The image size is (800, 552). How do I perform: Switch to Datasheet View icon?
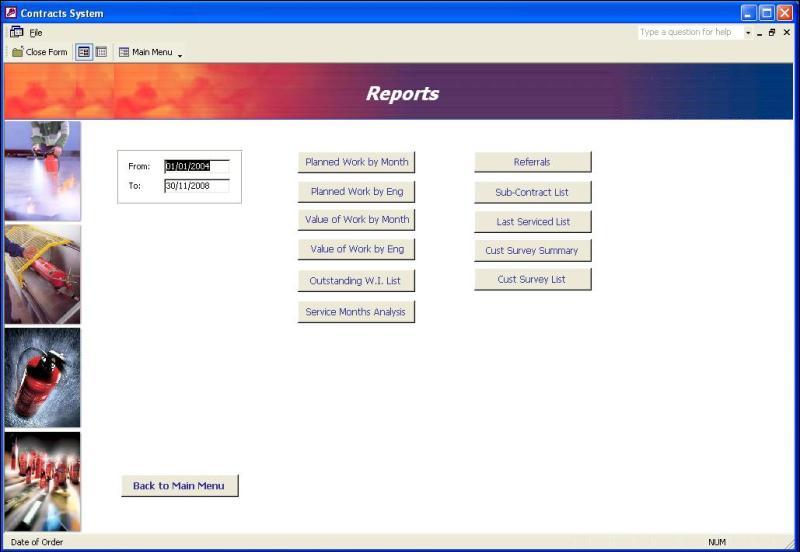pyautogui.click(x=101, y=52)
